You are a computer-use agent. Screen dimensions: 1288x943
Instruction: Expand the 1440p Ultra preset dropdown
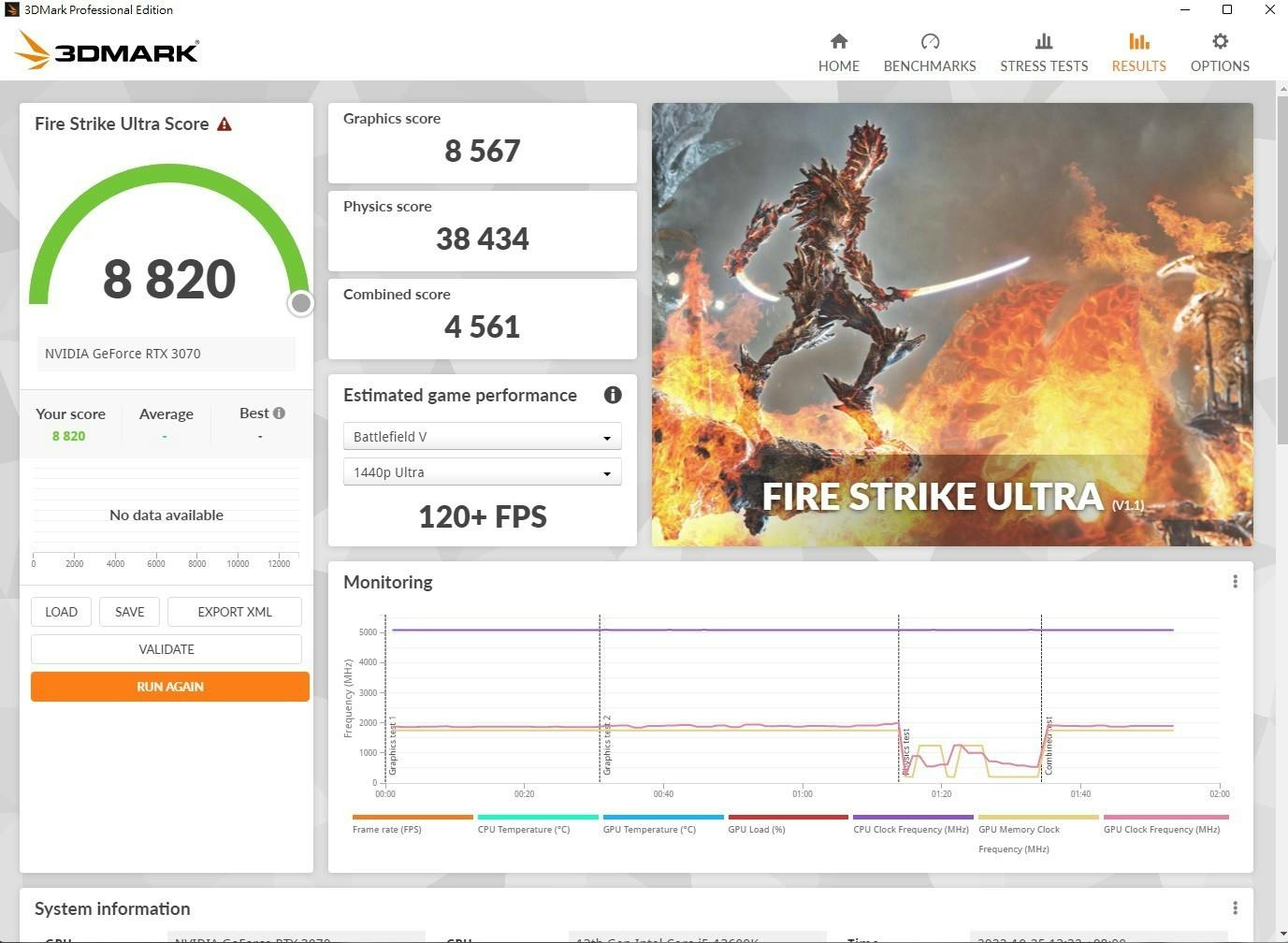point(482,472)
